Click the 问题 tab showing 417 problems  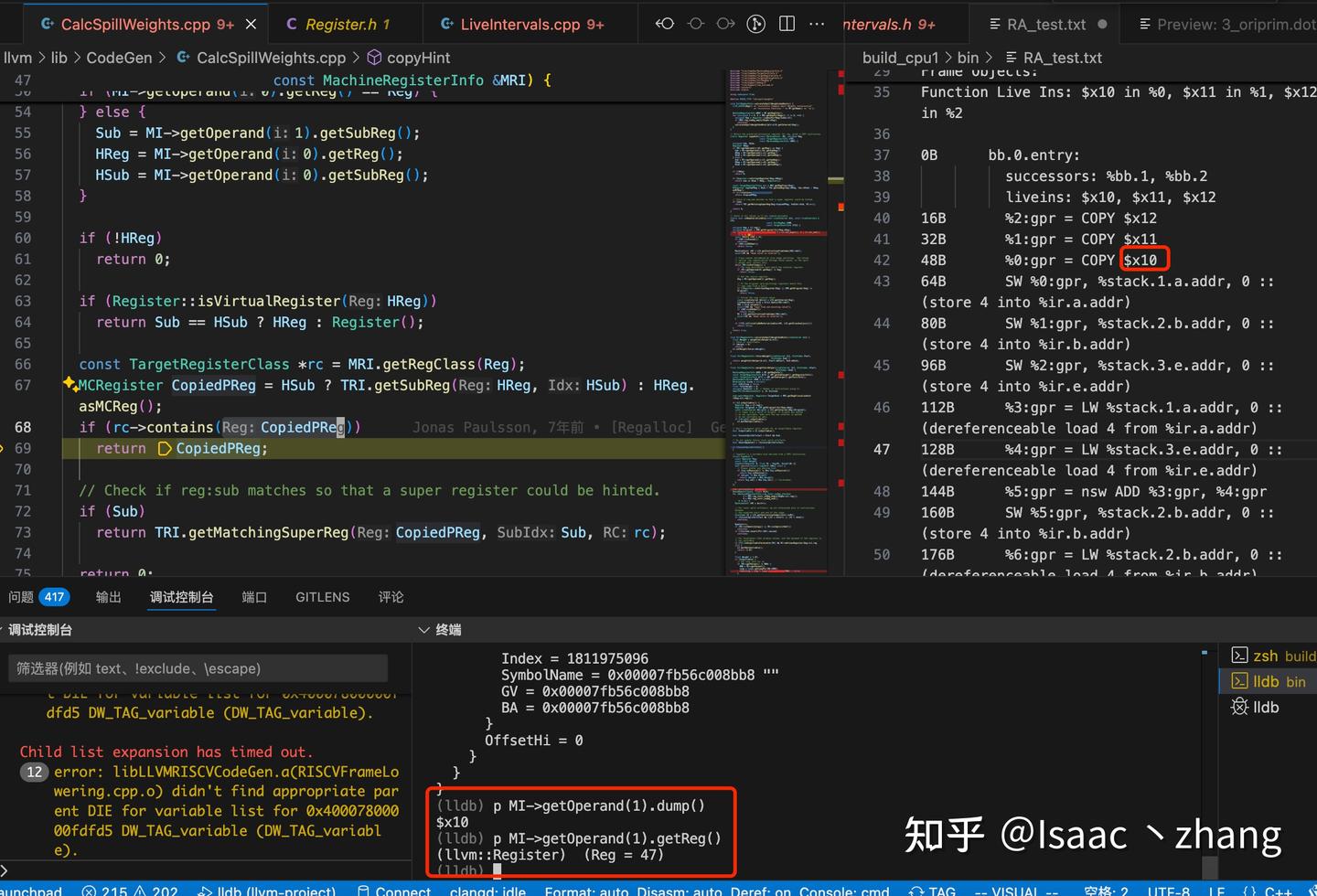(37, 597)
